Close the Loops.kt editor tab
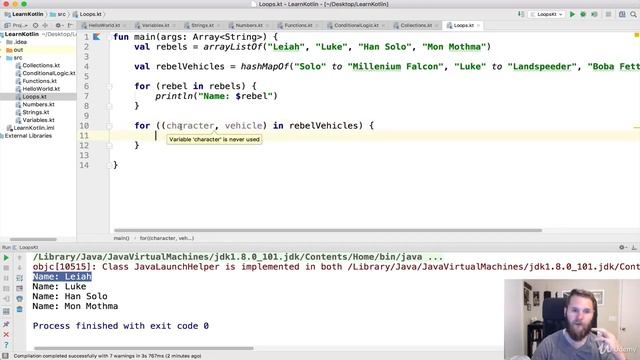This screenshot has height=360, width=640. pos(478,25)
